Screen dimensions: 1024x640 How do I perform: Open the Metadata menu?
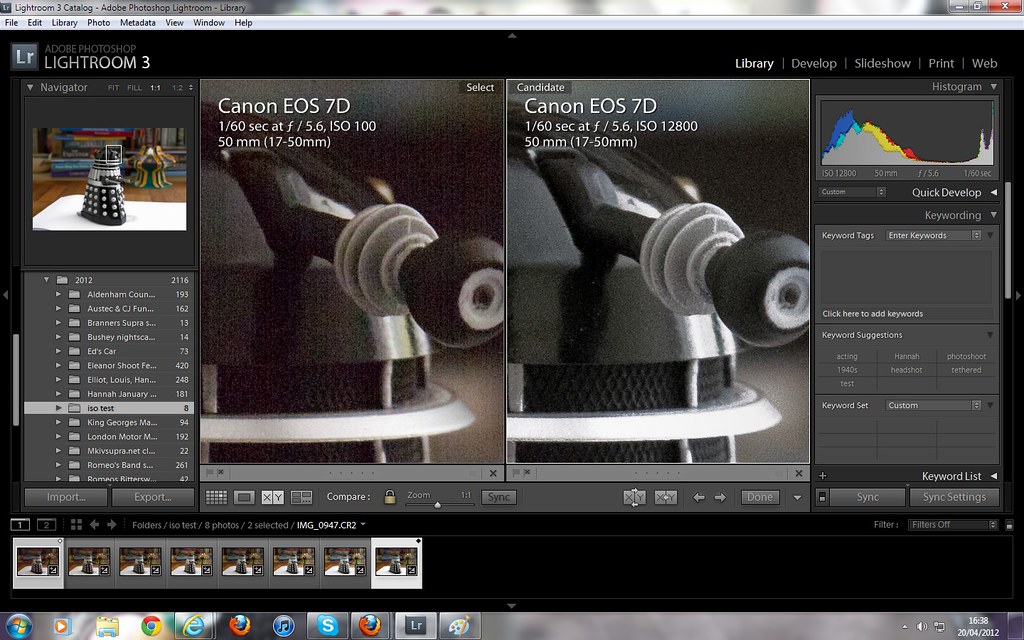tap(137, 22)
